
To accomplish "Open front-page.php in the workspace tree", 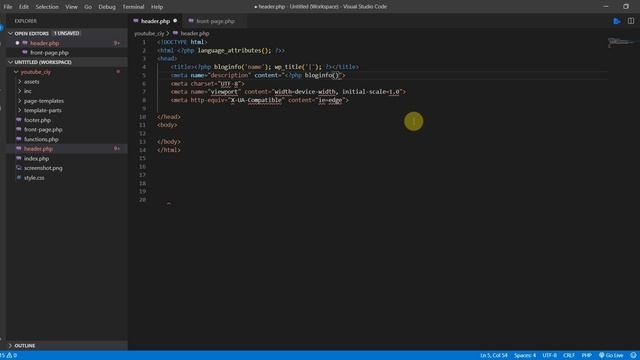I will coord(43,129).
